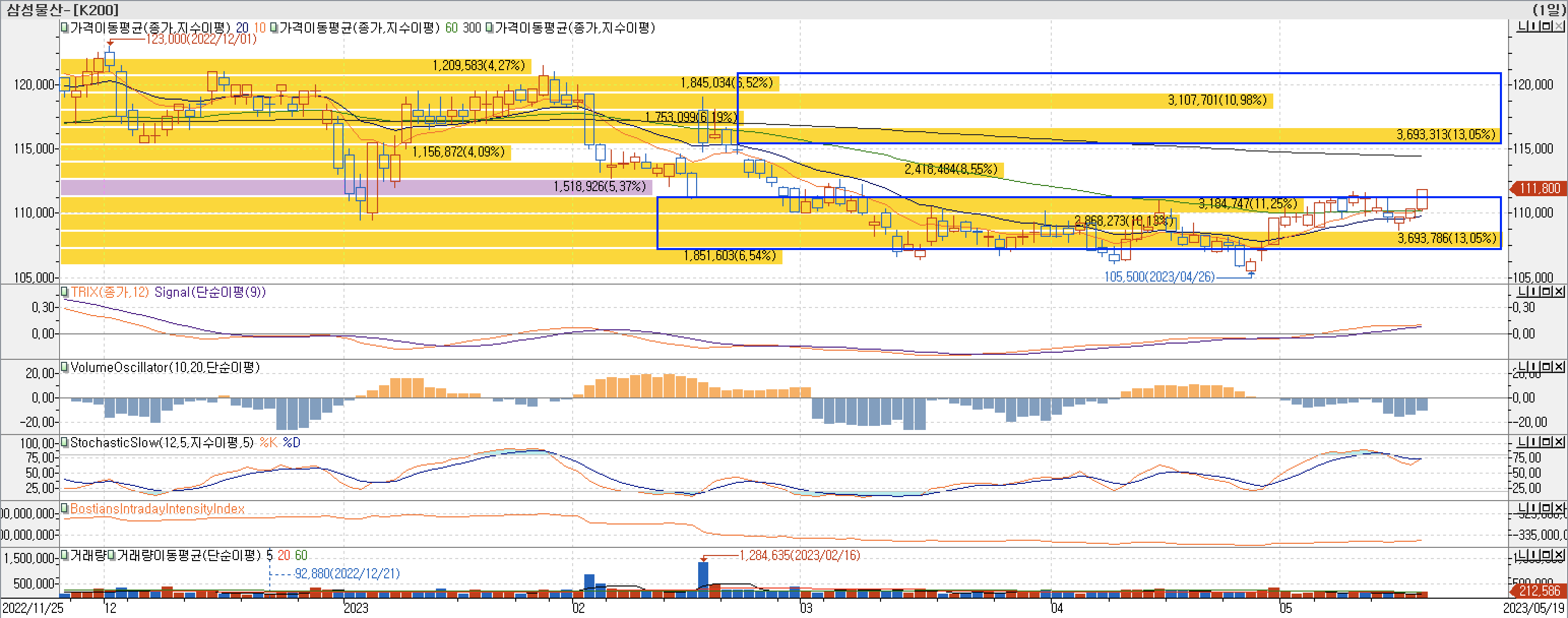The height and width of the screenshot is (618, 1568).
Task: Close the BostiansIntradayIntensityIndex panel
Action: [x=1559, y=508]
